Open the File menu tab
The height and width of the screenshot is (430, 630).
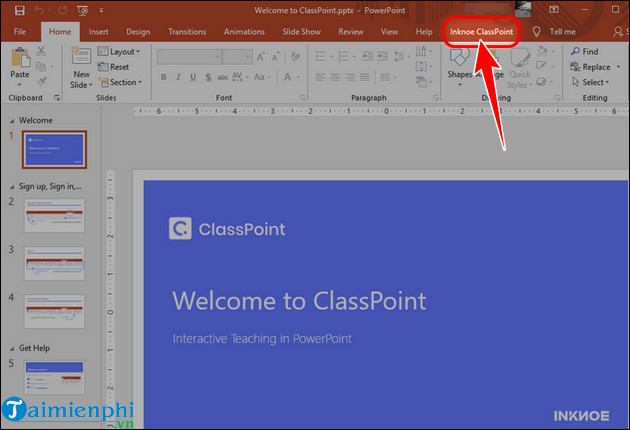click(20, 32)
